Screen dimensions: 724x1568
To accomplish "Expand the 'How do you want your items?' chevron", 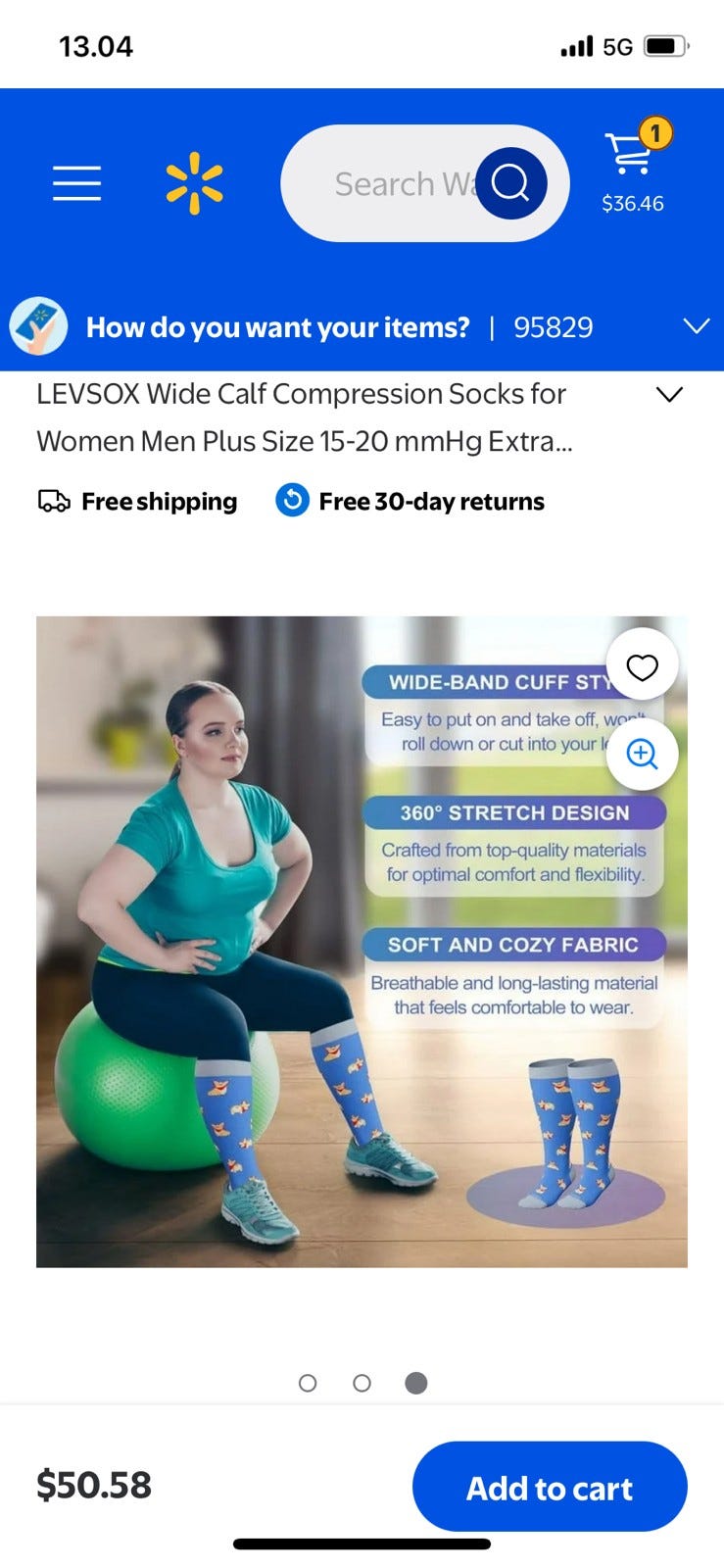I will coord(697,326).
